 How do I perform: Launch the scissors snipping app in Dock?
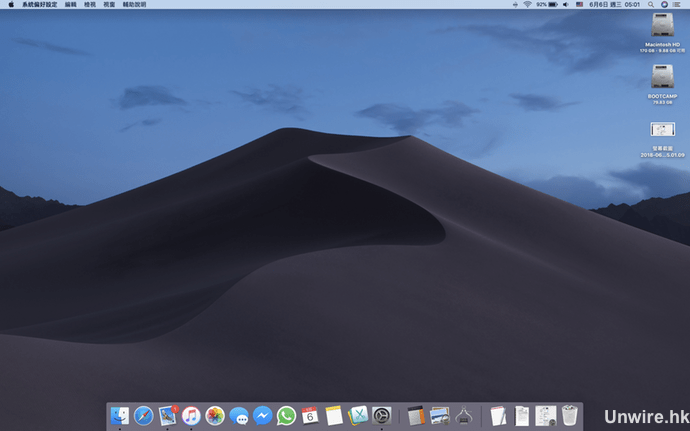[x=358, y=416]
